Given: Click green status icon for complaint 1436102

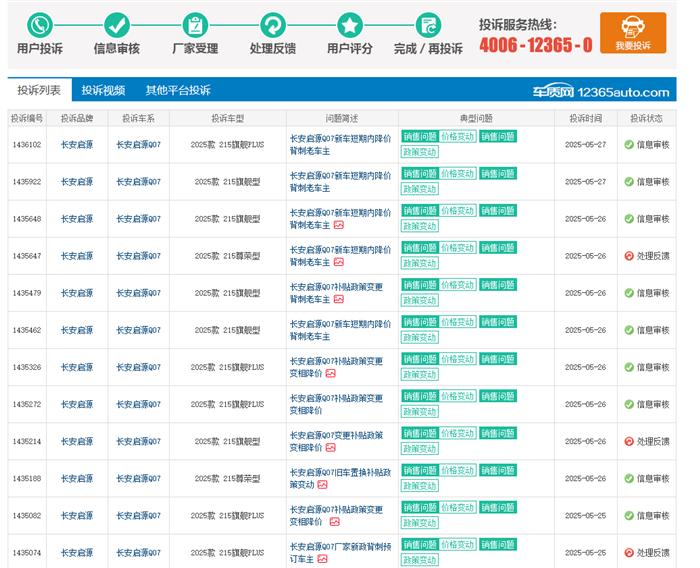Looking at the screenshot, I should 629,145.
